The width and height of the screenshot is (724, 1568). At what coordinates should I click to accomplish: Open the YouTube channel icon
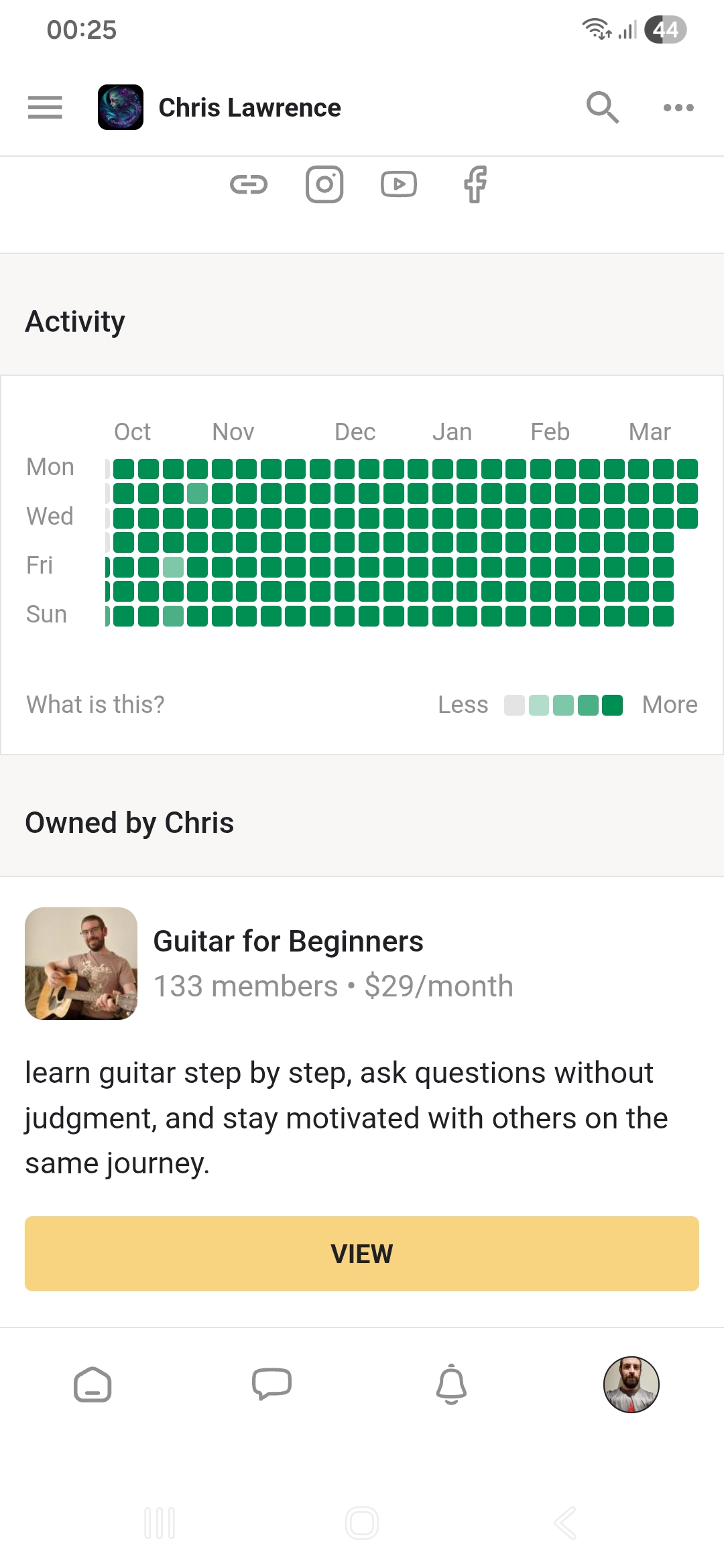point(399,184)
